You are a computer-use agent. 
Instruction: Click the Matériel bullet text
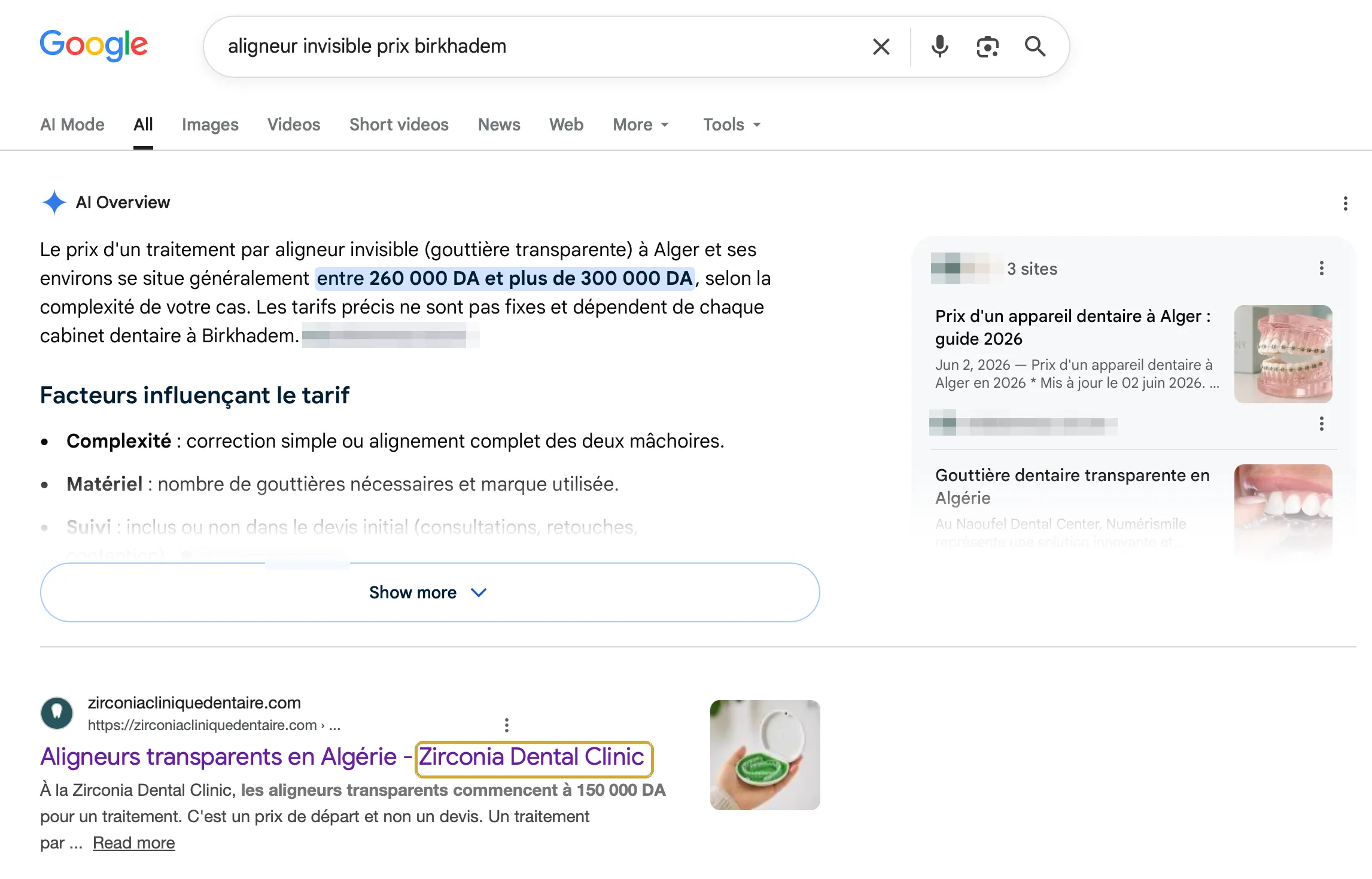tap(342, 484)
